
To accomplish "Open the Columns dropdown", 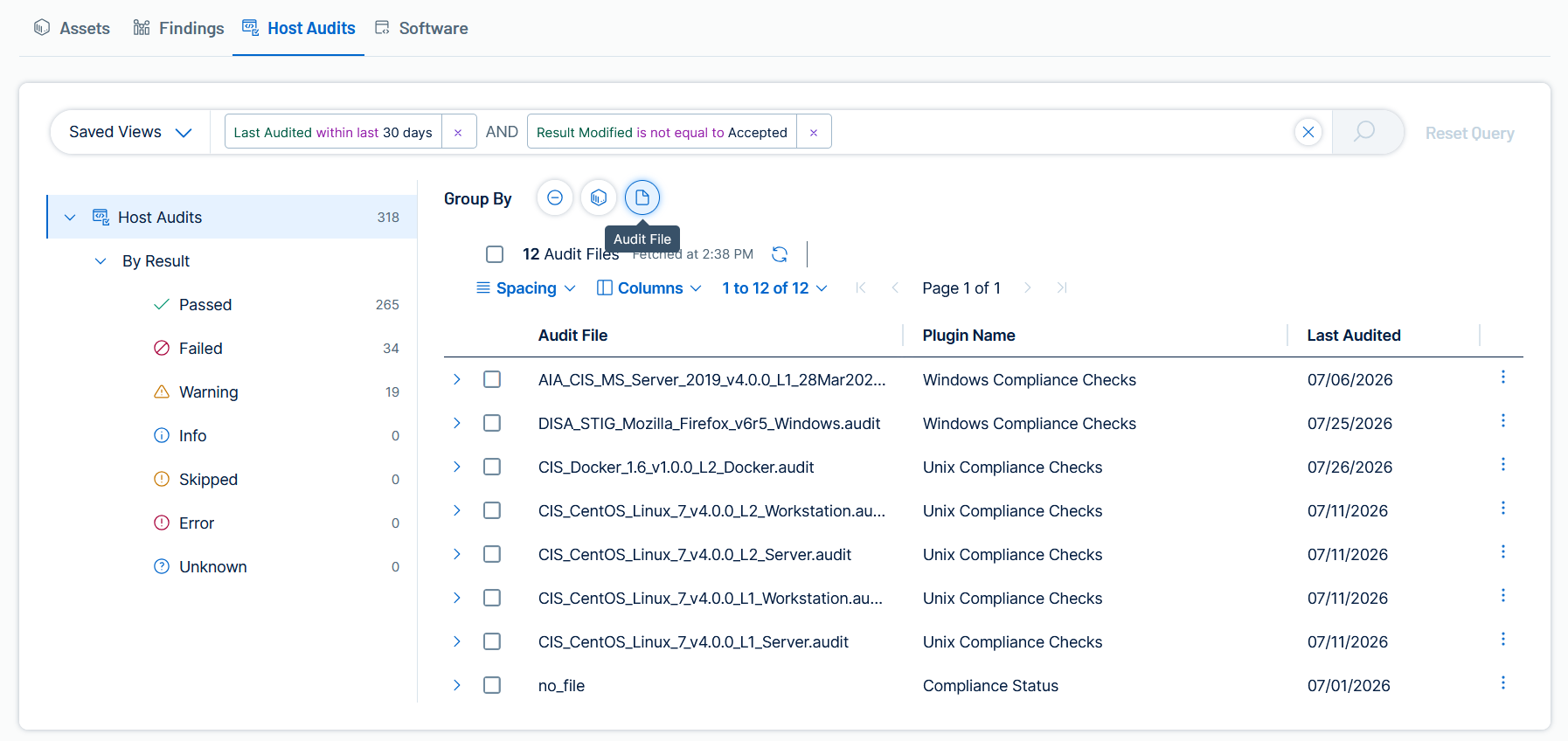I will click(649, 288).
